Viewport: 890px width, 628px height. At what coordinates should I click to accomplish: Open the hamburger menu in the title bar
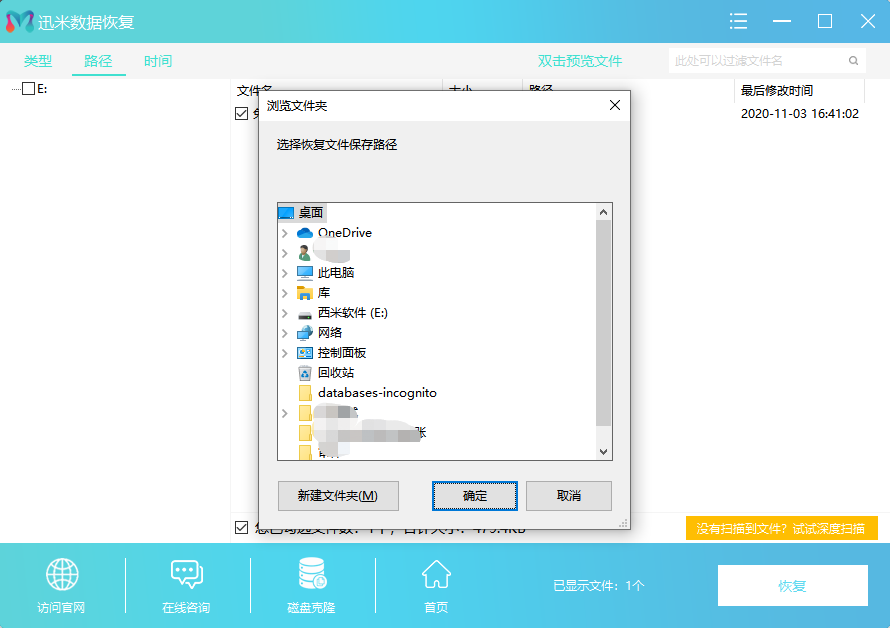point(738,21)
